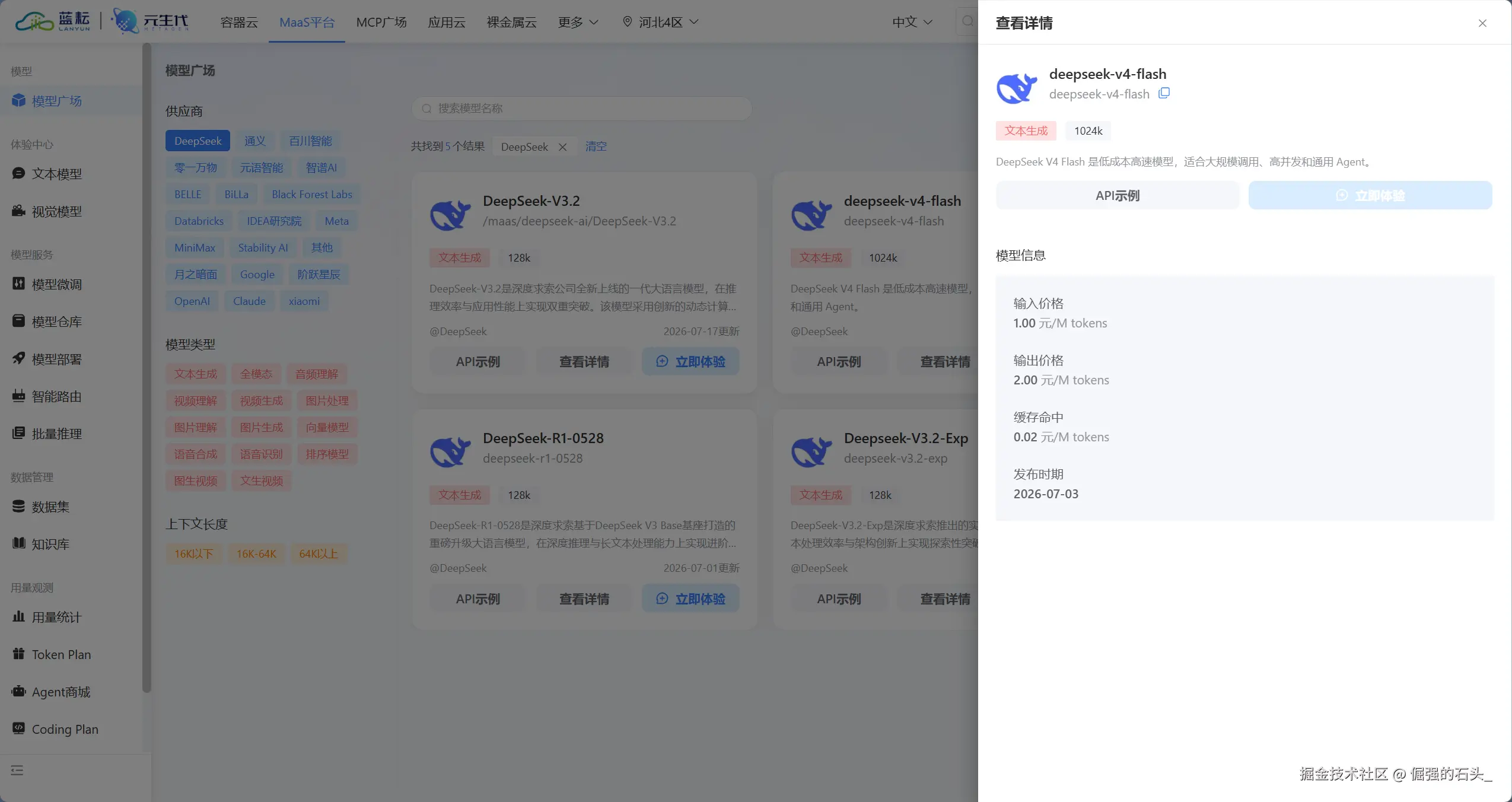Toggle the 图片生成 model type filter
Viewport: 1512px width, 802px height.
click(262, 427)
